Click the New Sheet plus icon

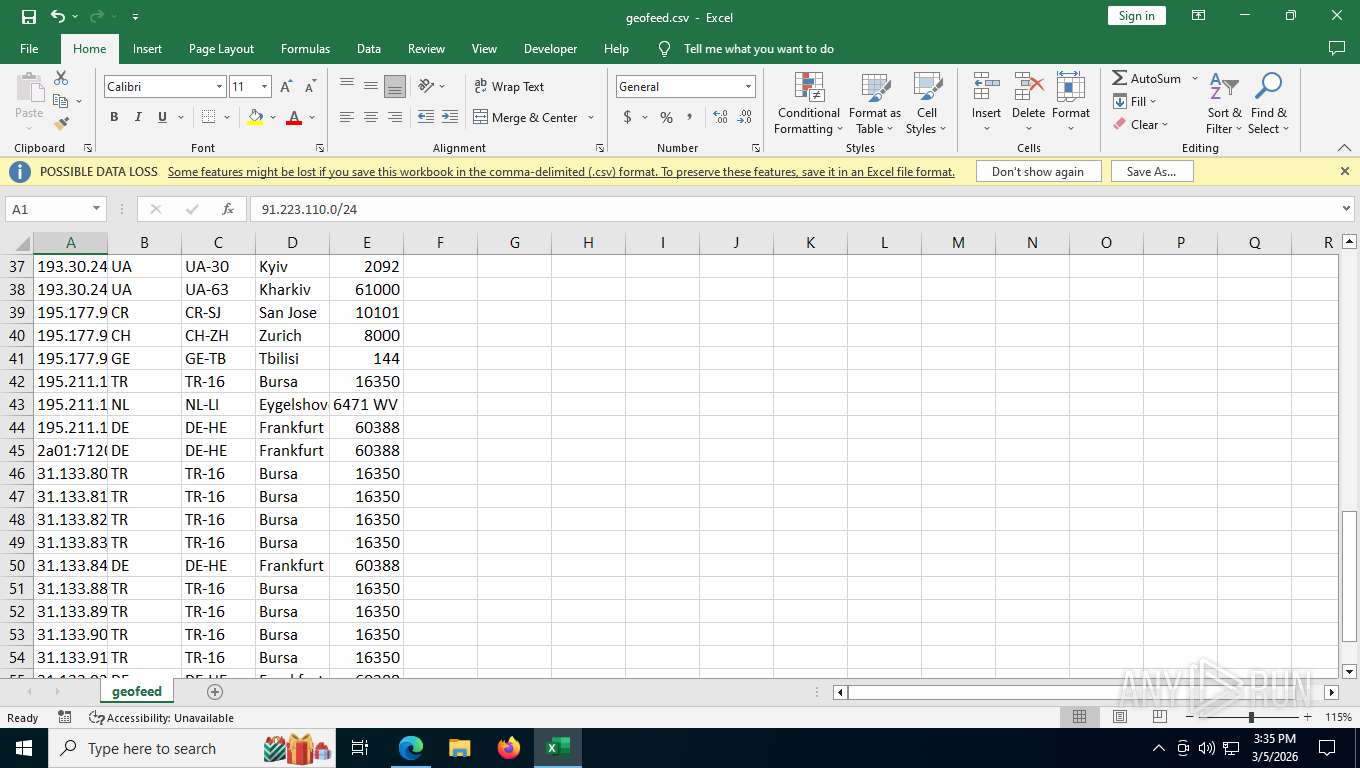coord(214,691)
